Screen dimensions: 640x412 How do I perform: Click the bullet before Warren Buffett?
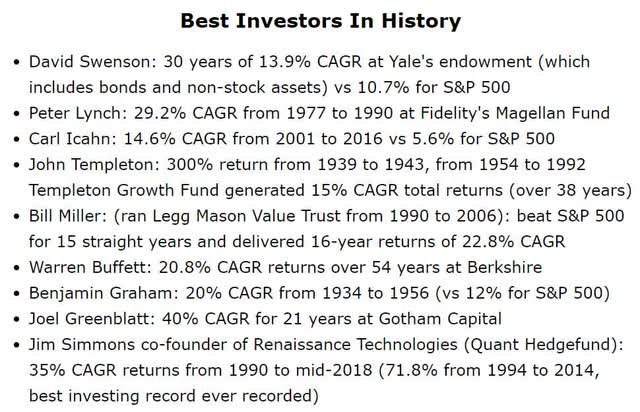tap(16, 268)
